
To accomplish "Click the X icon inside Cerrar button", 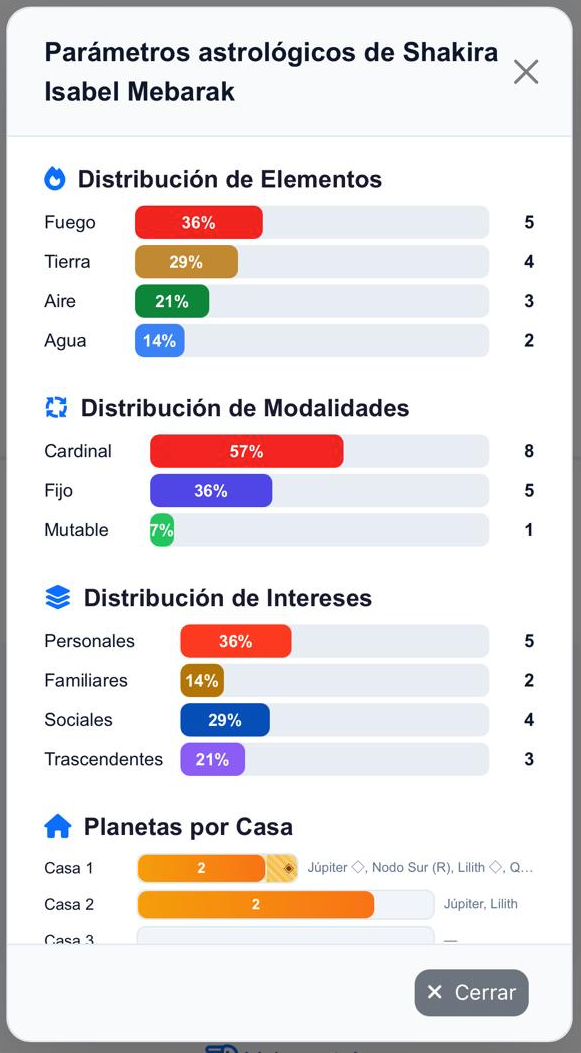I will coord(435,992).
